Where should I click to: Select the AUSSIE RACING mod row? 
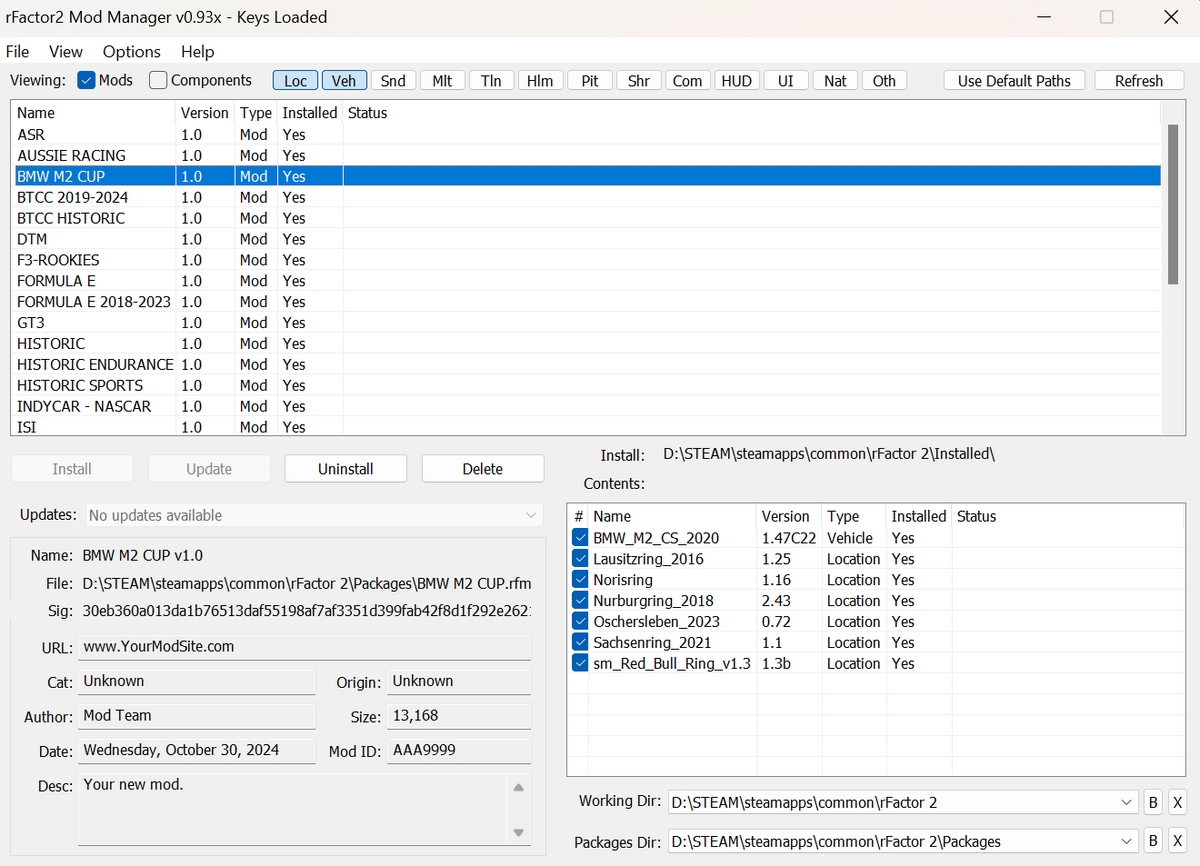[x=586, y=155]
